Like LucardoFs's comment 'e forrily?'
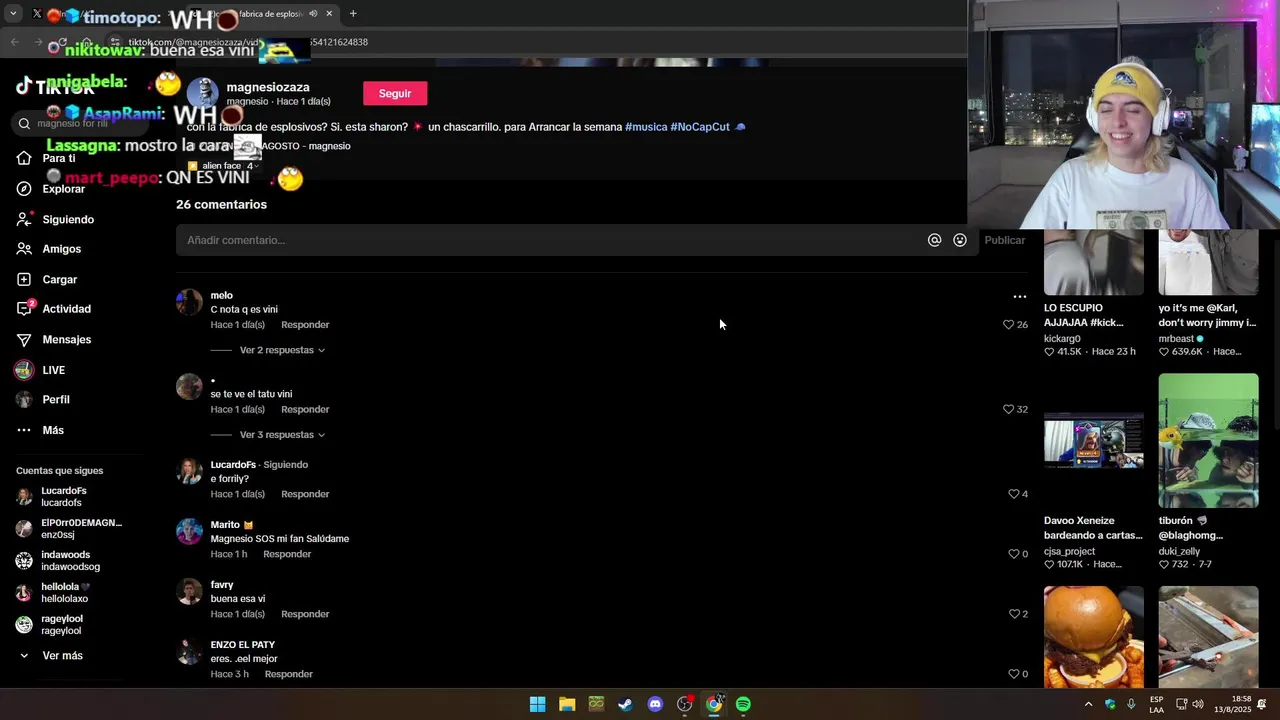The image size is (1280, 720). click(1013, 494)
